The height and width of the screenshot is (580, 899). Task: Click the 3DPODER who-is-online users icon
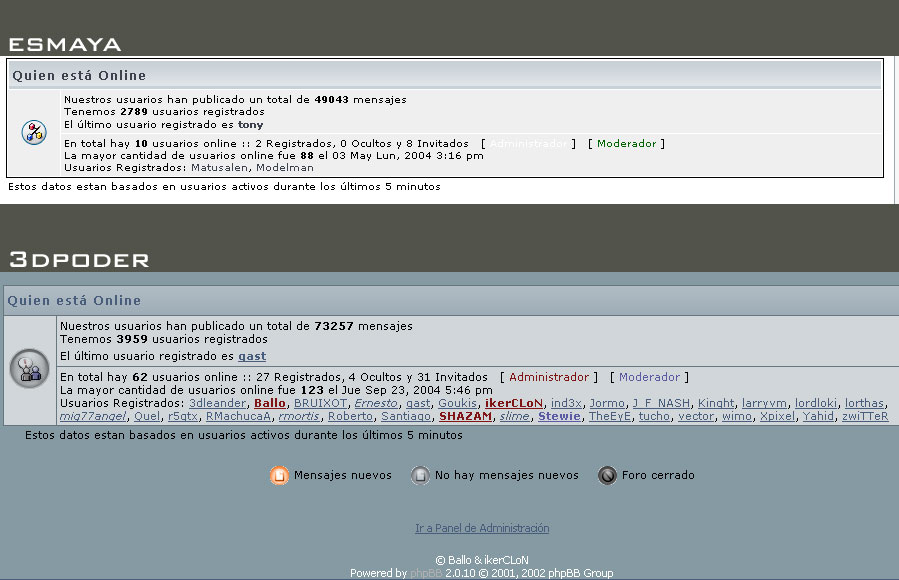click(30, 369)
